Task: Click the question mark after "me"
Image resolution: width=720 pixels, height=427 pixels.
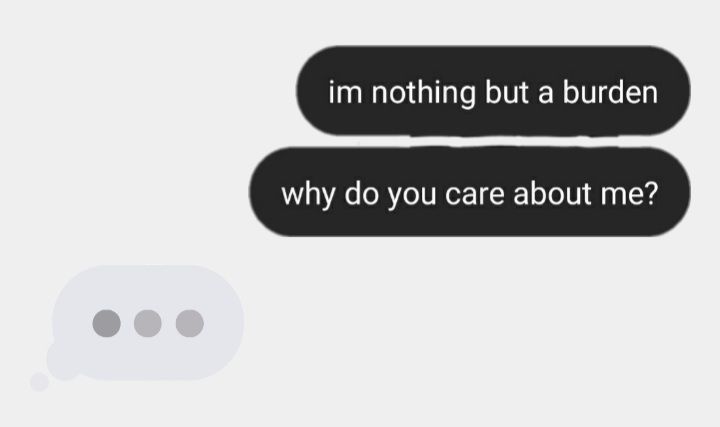Action: click(x=650, y=193)
